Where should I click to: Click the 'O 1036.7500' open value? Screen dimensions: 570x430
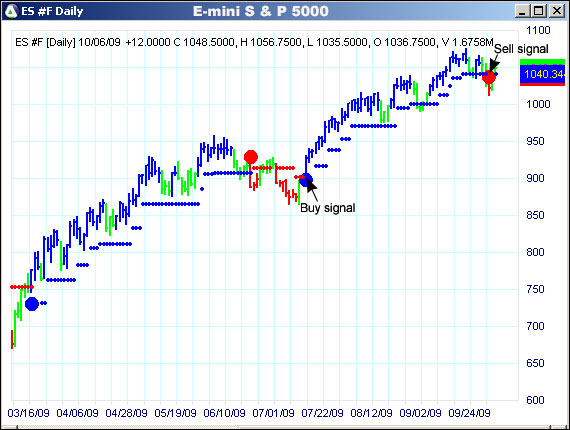[405, 42]
